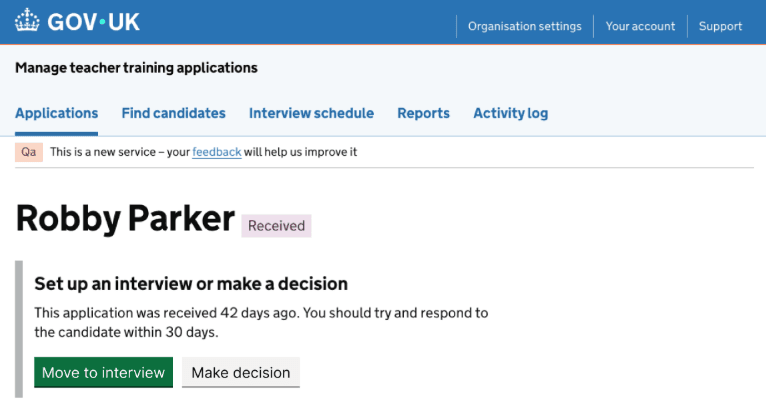Click the green Move to interview button
The height and width of the screenshot is (403, 766).
[x=104, y=372]
